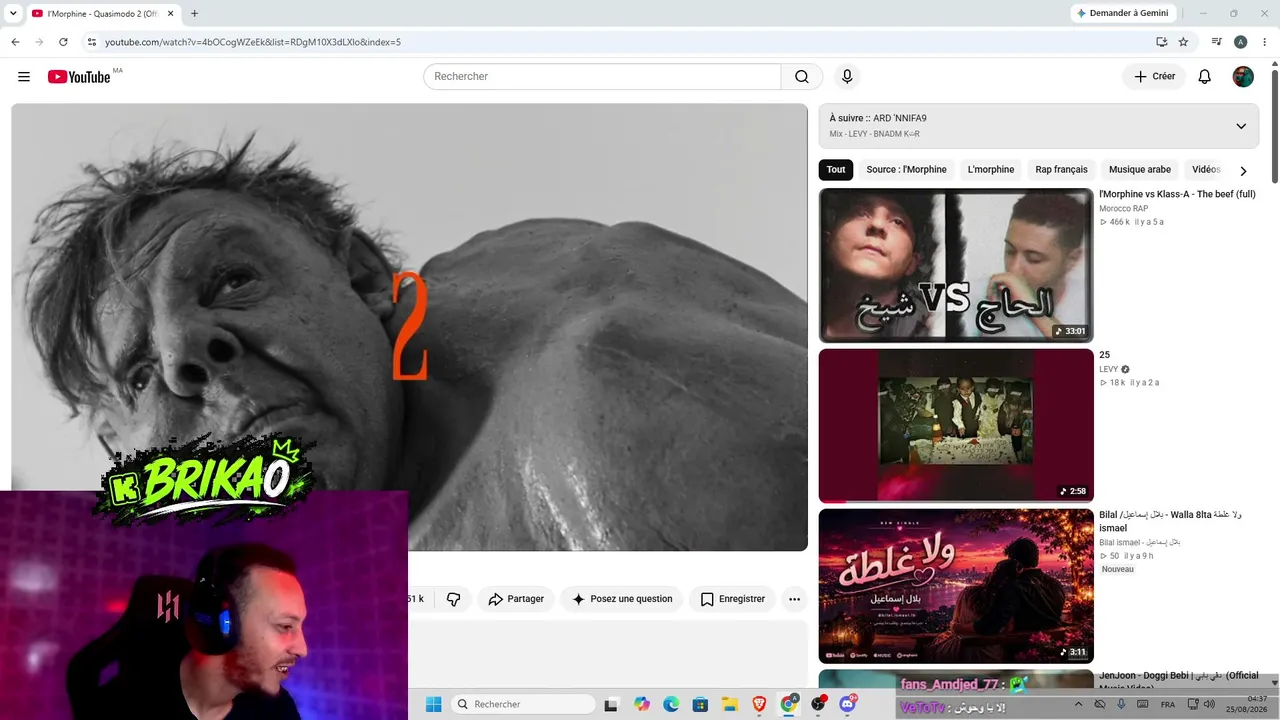Image resolution: width=1280 pixels, height=720 pixels.
Task: Select the Vidéos filter chip
Action: coord(1206,170)
